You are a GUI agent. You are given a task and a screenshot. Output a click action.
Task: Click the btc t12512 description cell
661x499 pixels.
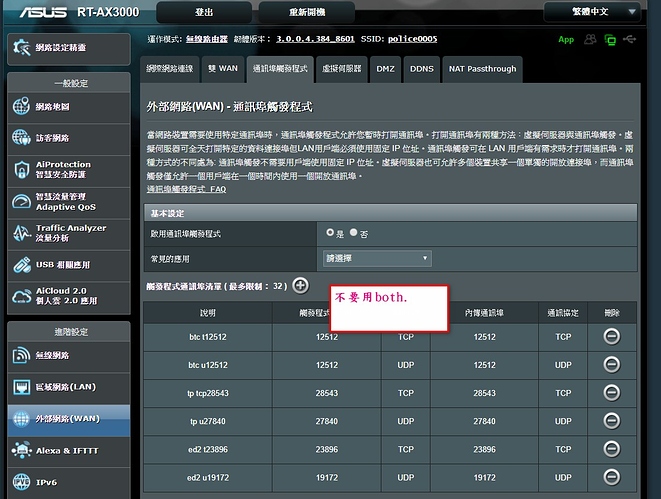(208, 337)
